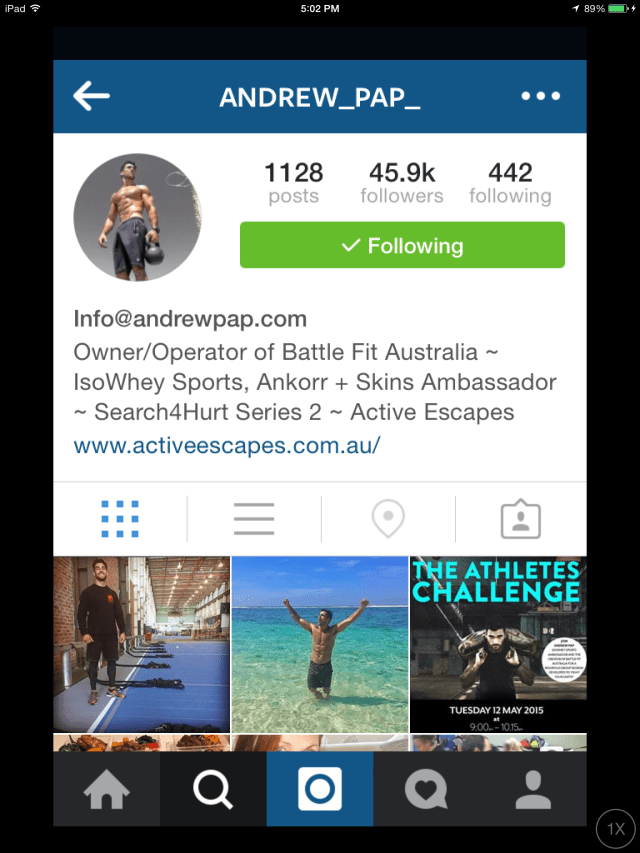The height and width of the screenshot is (853, 640).
Task: Open the three-dot options menu
Action: pos(540,96)
